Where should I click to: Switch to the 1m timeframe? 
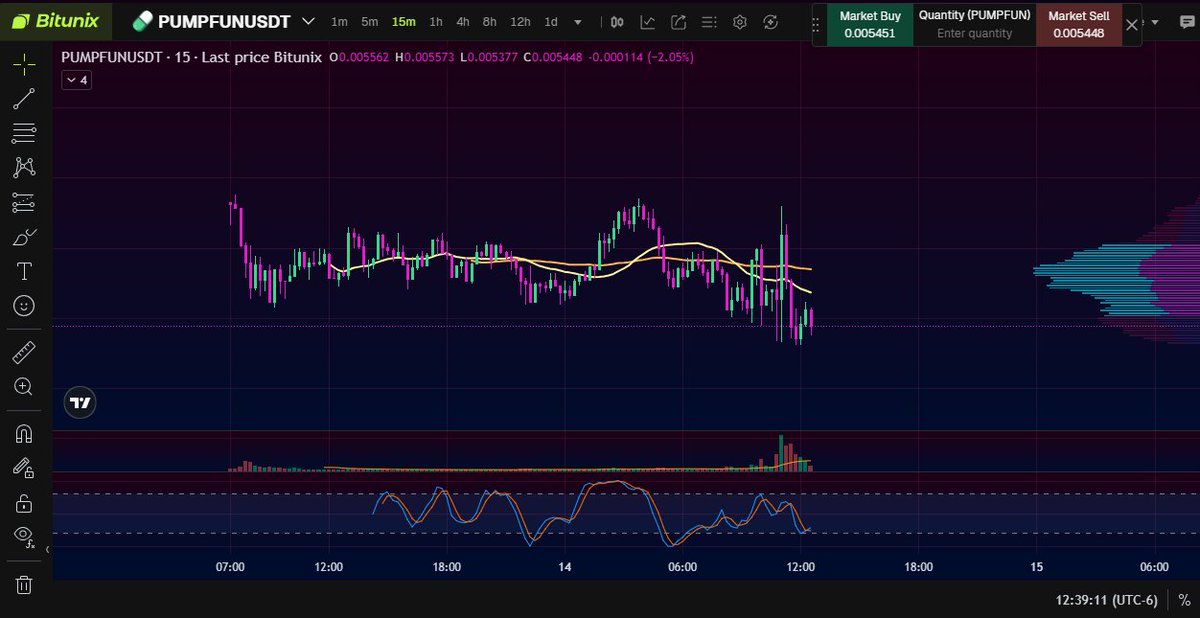pyautogui.click(x=339, y=22)
